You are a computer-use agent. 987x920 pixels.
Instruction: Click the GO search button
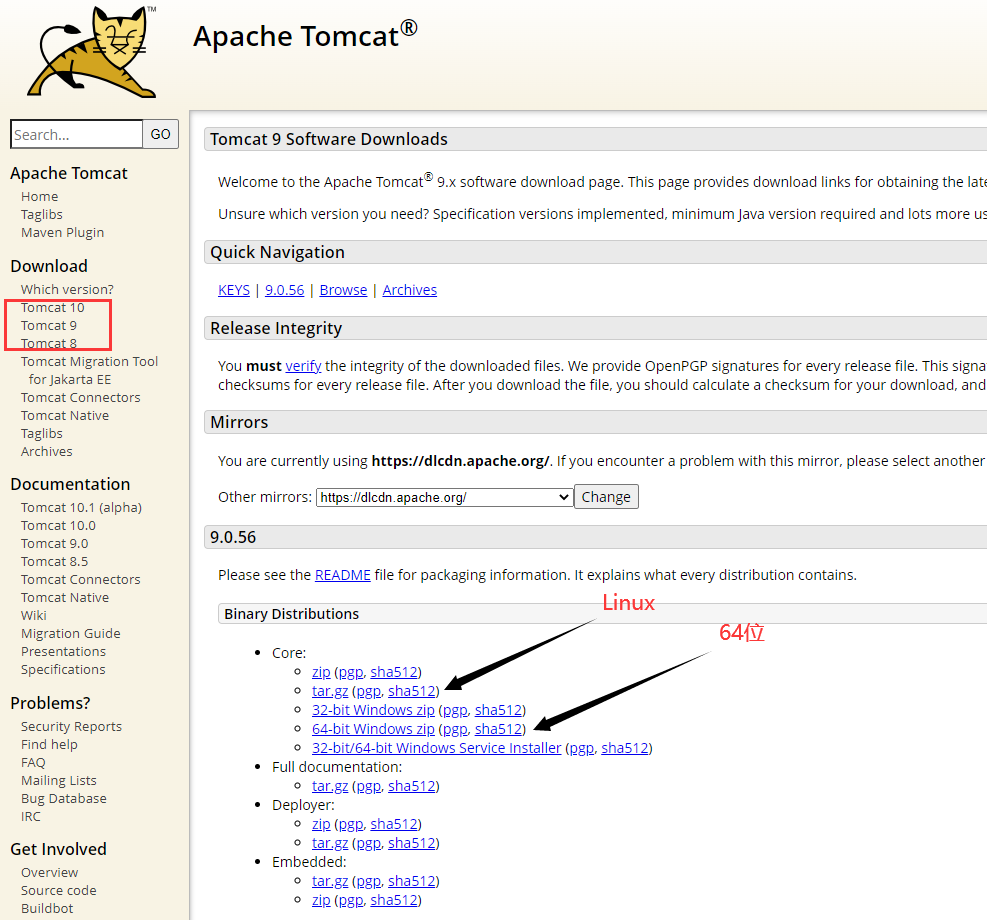[161, 134]
